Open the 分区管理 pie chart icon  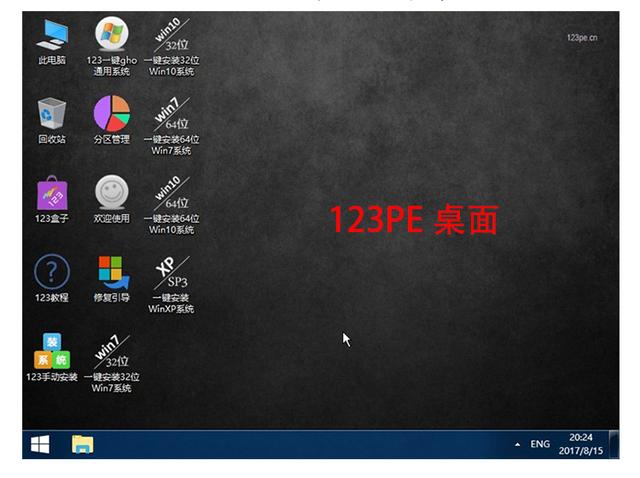point(111,120)
